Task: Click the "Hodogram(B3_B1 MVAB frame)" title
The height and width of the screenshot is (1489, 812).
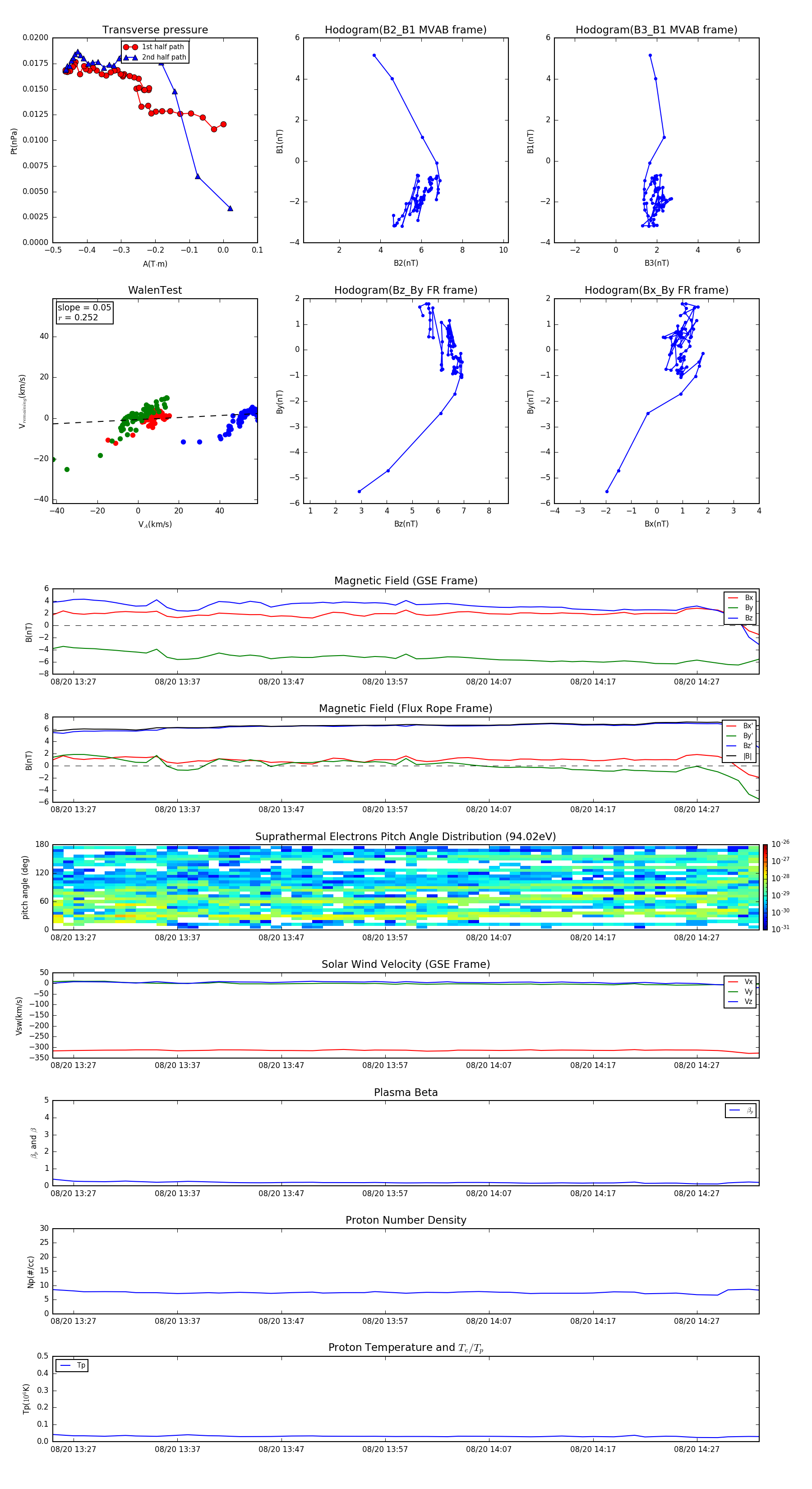Action: [x=656, y=30]
